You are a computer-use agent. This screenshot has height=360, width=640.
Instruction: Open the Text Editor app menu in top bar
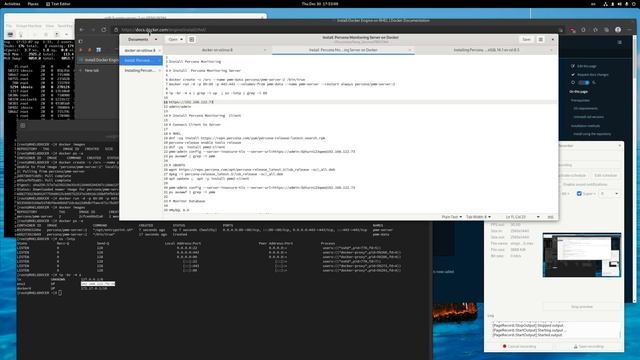click(x=58, y=4)
